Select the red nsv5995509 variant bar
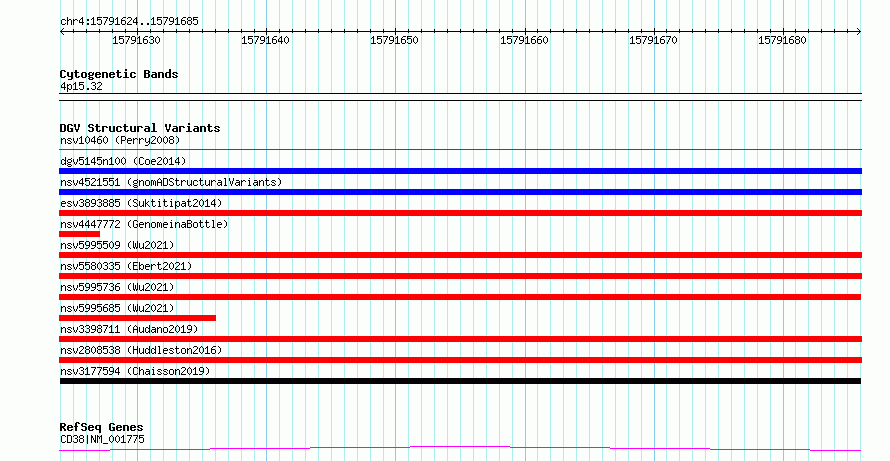890x461 pixels. tap(460, 255)
